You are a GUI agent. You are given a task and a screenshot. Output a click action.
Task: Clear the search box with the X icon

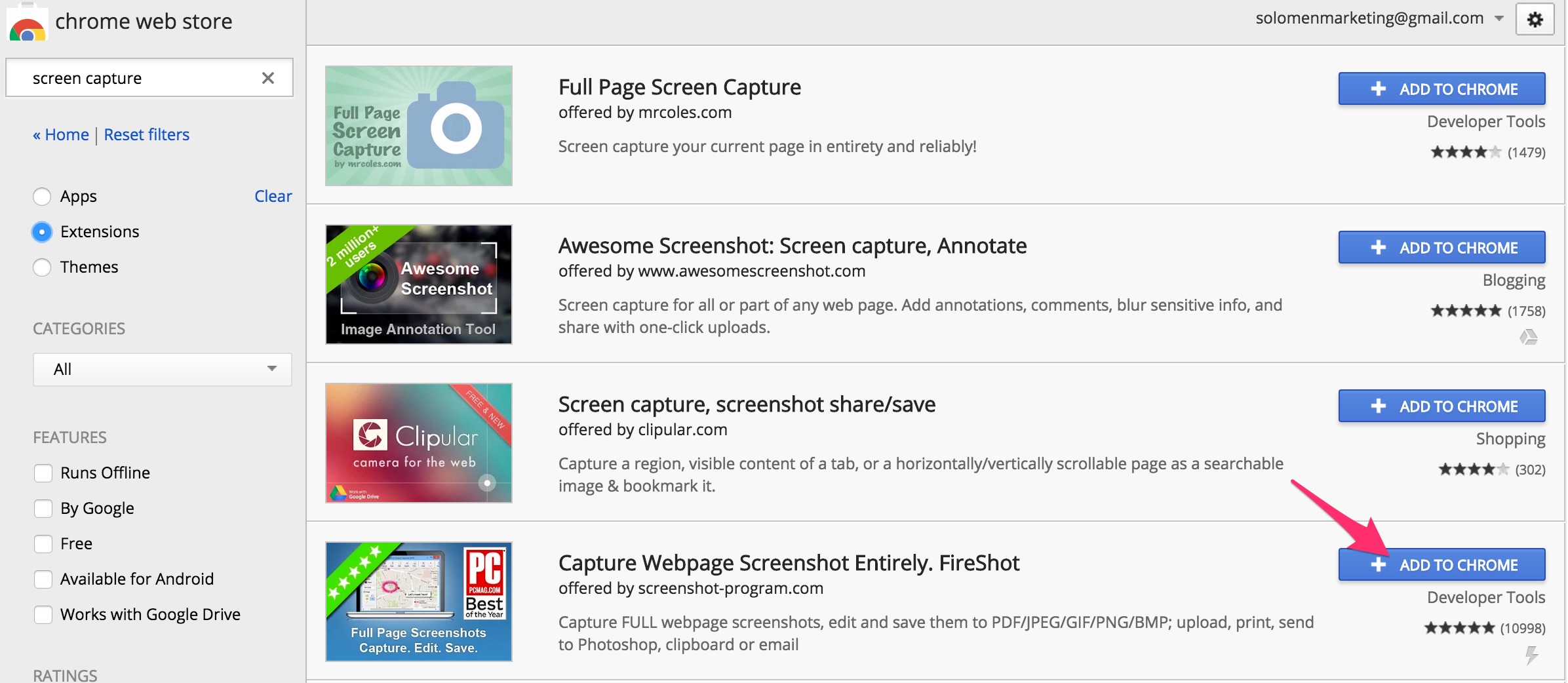pyautogui.click(x=268, y=78)
